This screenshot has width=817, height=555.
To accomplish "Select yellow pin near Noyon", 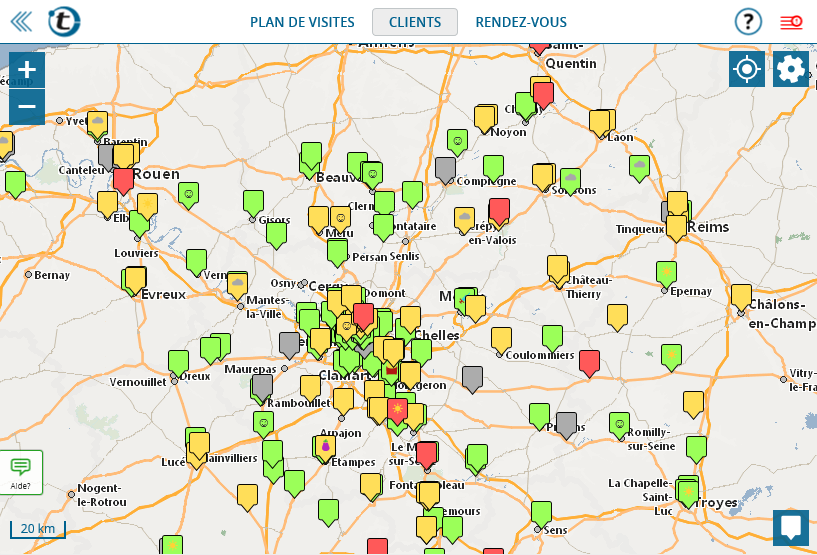I will 485,119.
